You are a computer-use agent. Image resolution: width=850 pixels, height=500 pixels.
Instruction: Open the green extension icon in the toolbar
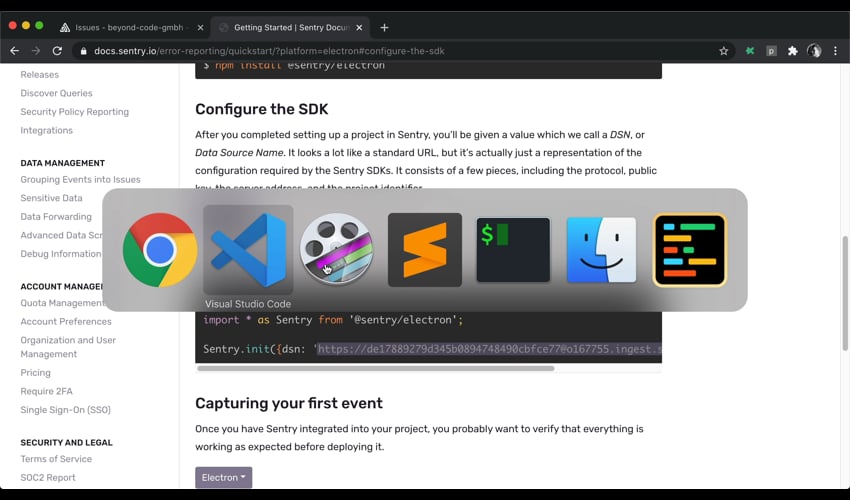750,51
